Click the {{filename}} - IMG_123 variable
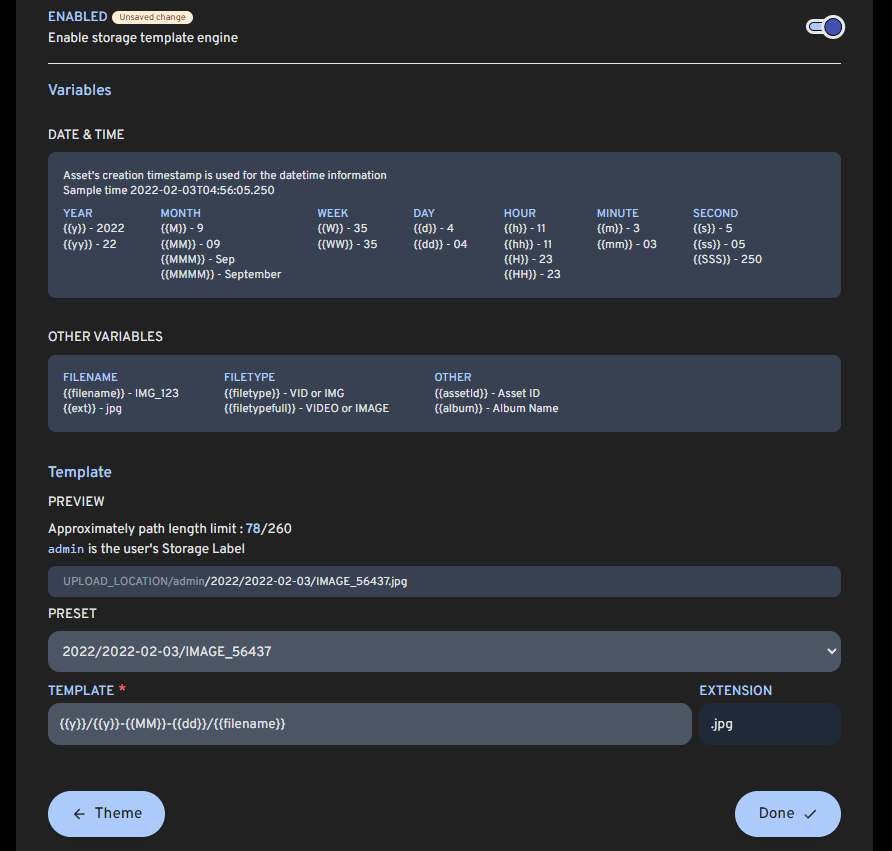 pyautogui.click(x=120, y=393)
